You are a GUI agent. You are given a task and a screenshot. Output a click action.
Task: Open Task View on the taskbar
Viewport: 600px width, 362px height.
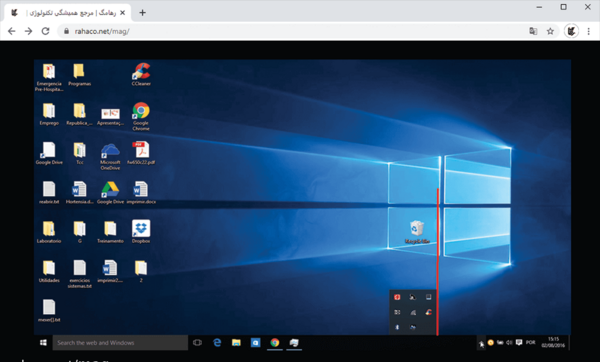197,342
